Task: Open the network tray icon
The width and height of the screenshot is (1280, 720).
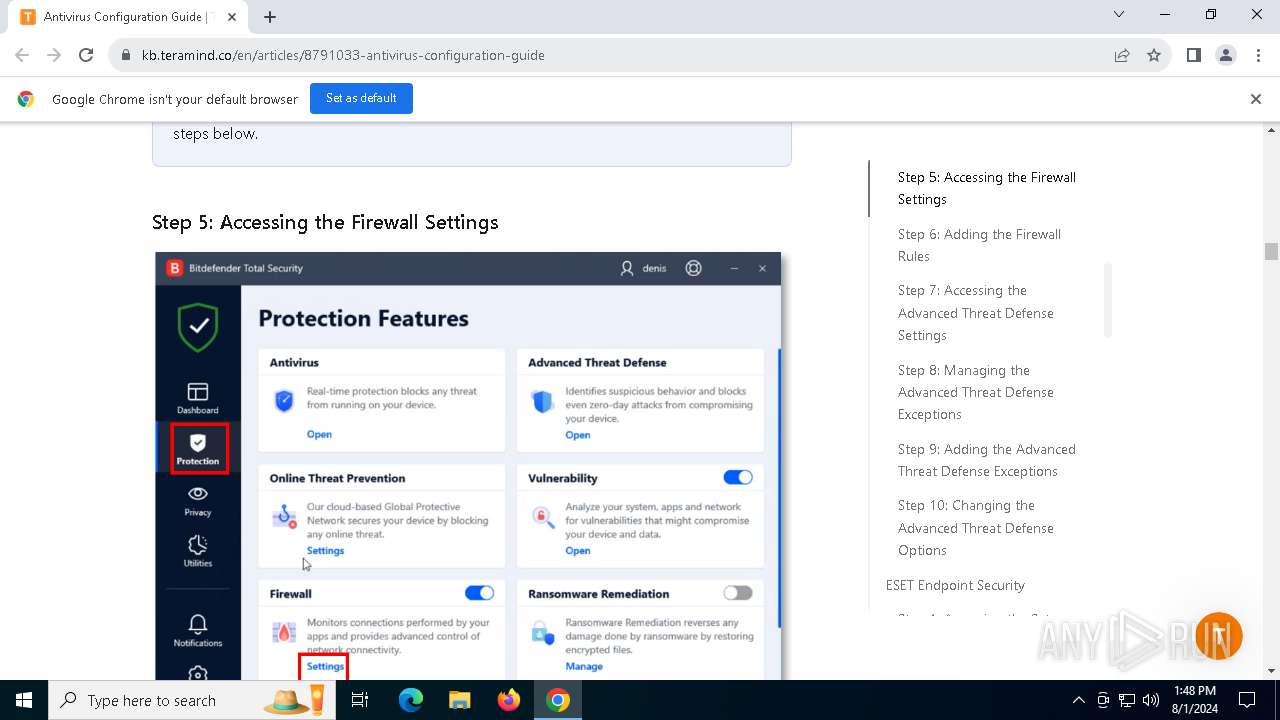Action: pos(1127,700)
